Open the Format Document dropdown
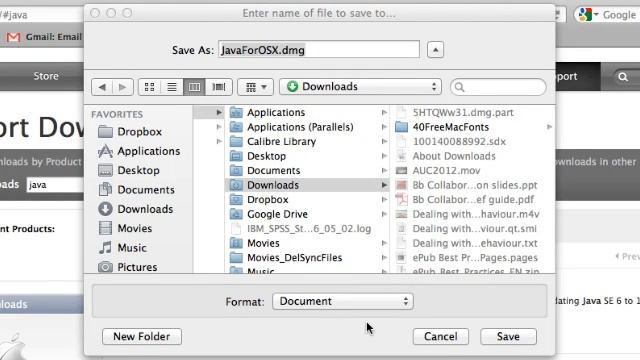Image resolution: width=640 pixels, height=360 pixels. click(343, 301)
